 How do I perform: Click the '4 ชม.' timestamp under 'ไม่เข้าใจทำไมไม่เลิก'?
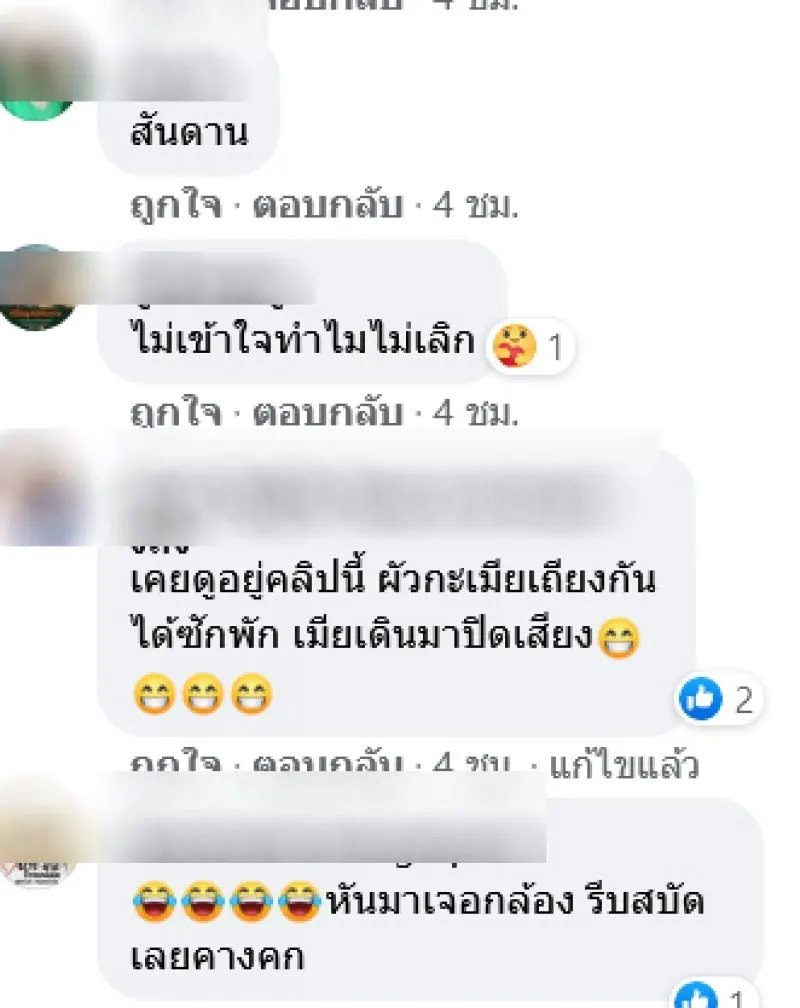[x=475, y=413]
